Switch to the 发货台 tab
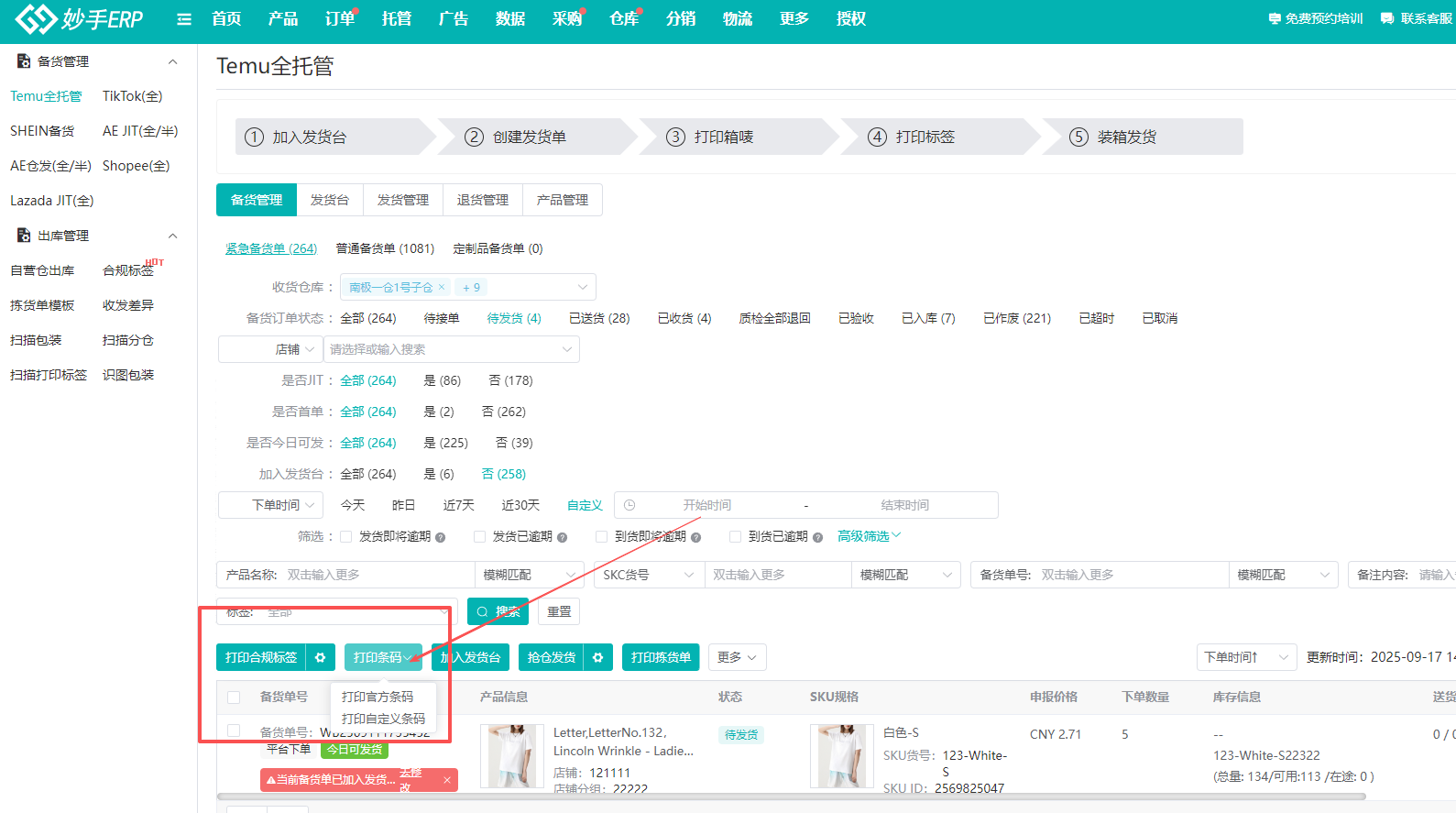The width and height of the screenshot is (1456, 813). [x=330, y=200]
